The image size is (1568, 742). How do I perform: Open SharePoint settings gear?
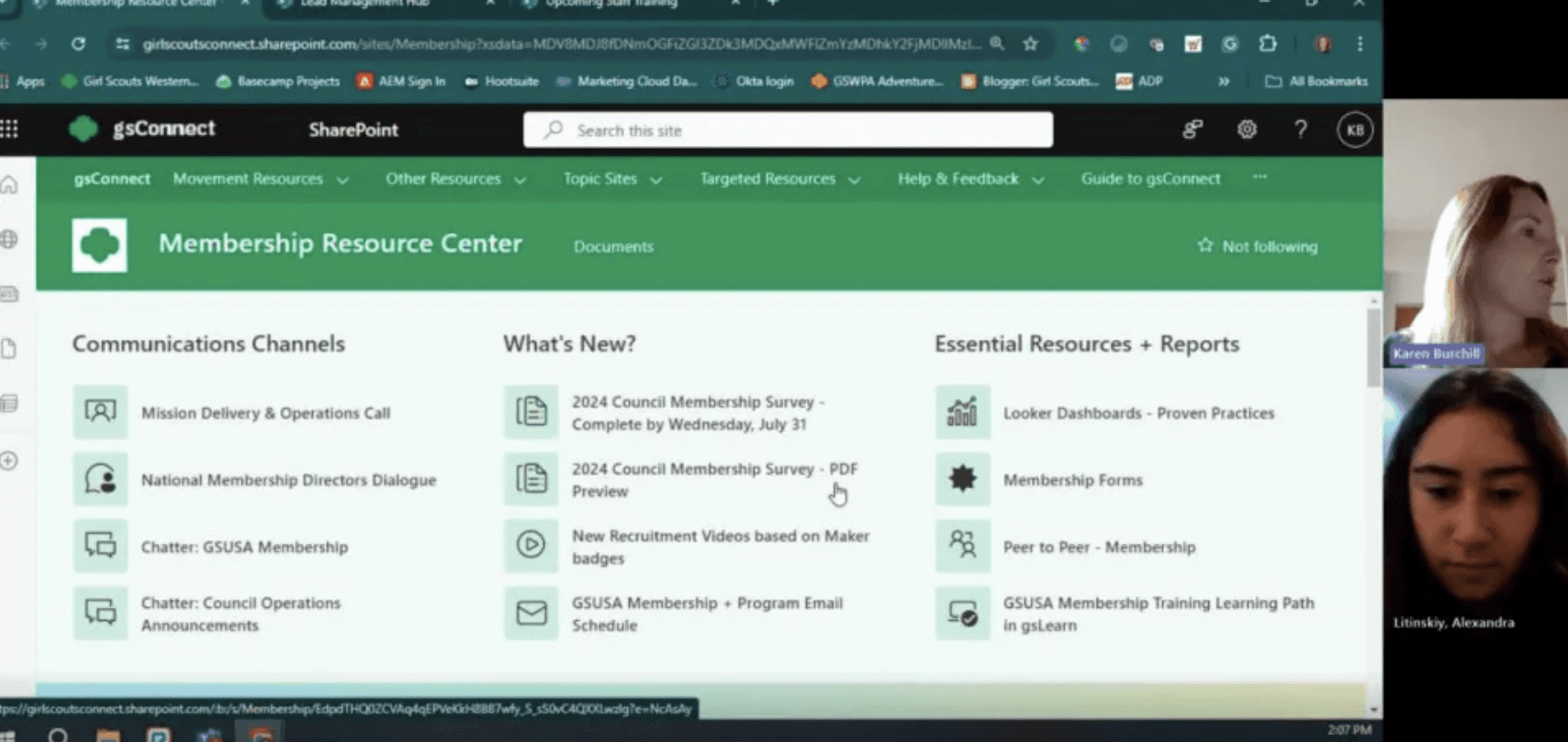[1247, 129]
